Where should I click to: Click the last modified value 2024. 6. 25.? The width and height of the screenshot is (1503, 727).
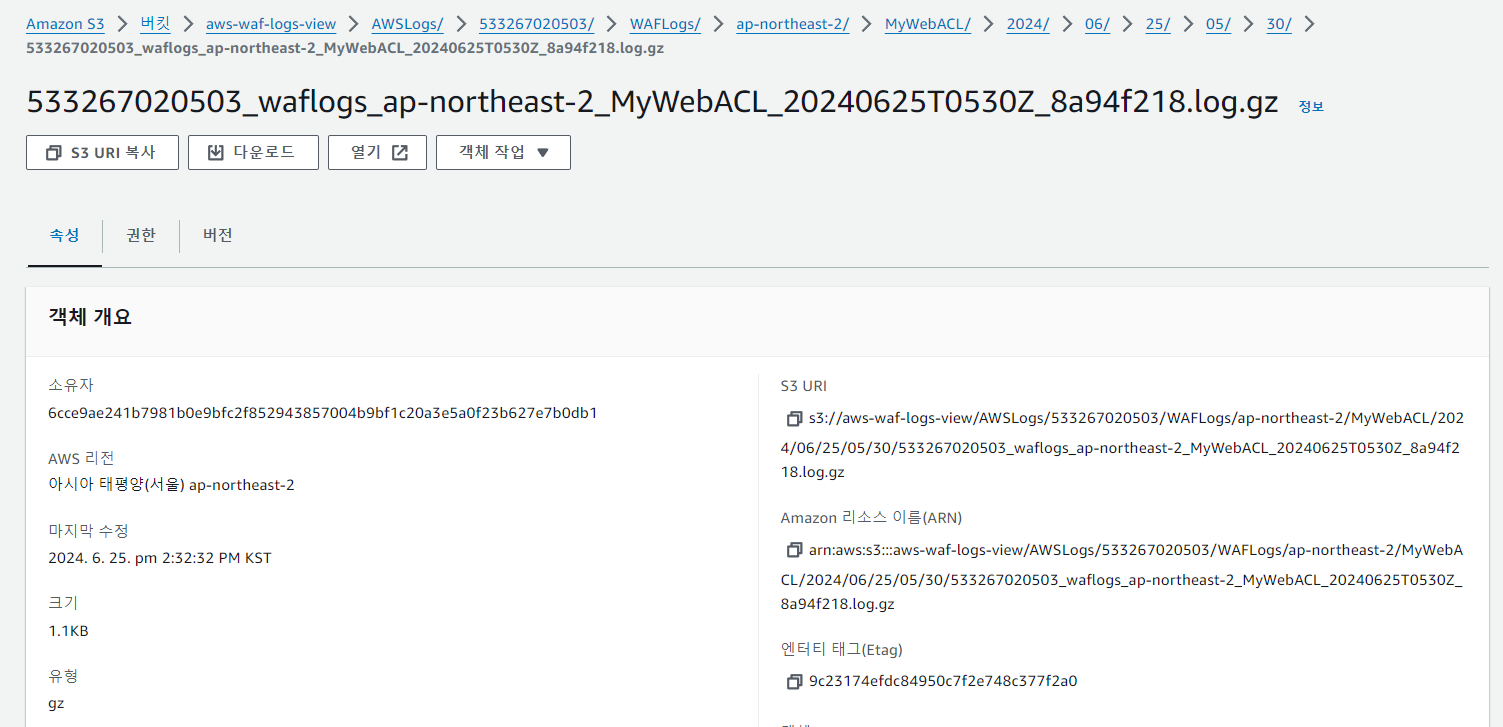point(160,558)
